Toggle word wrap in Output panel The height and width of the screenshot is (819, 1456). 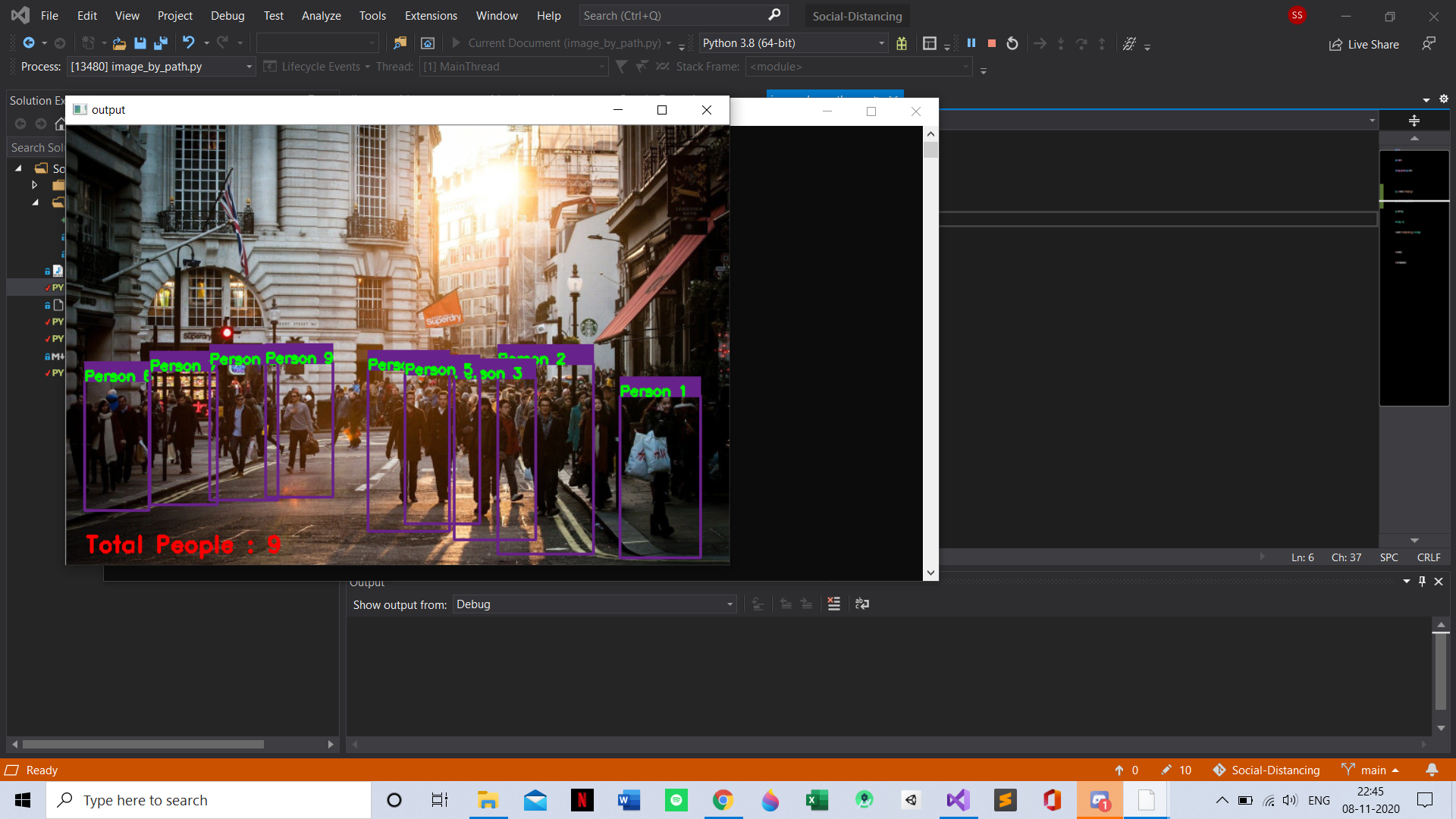[x=862, y=604]
